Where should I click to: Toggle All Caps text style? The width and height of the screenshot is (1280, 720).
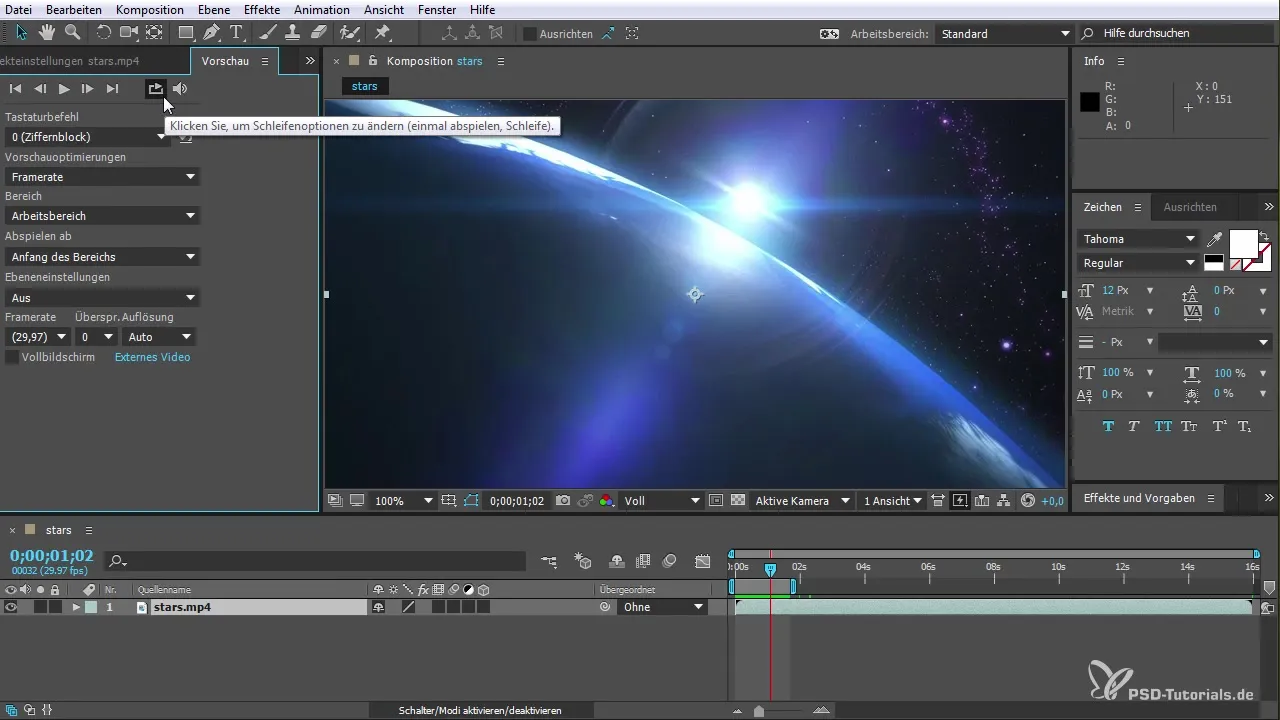[x=1163, y=426]
